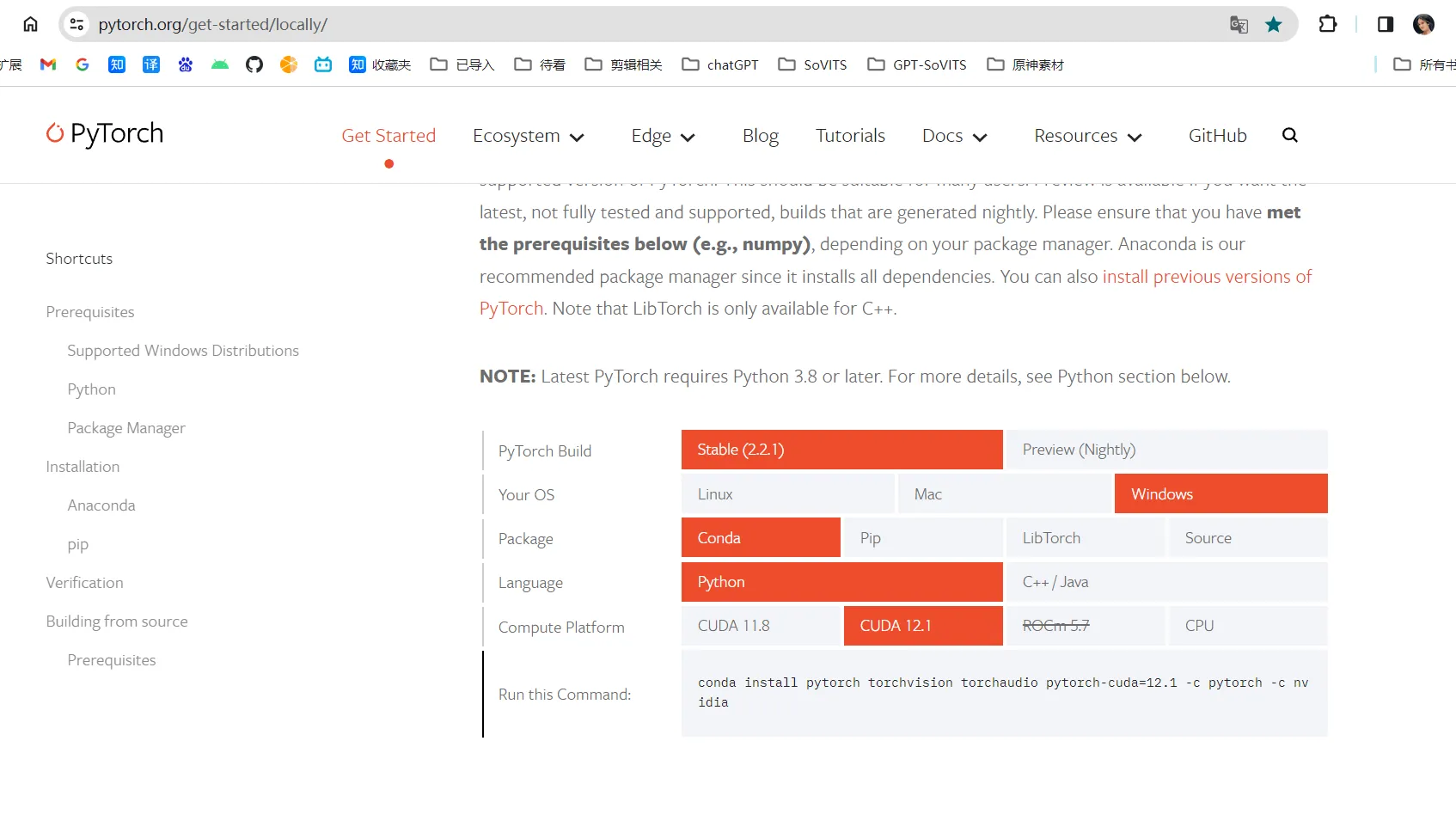This screenshot has width=1456, height=839.
Task: Open the Android bookmark icon
Action: point(220,64)
